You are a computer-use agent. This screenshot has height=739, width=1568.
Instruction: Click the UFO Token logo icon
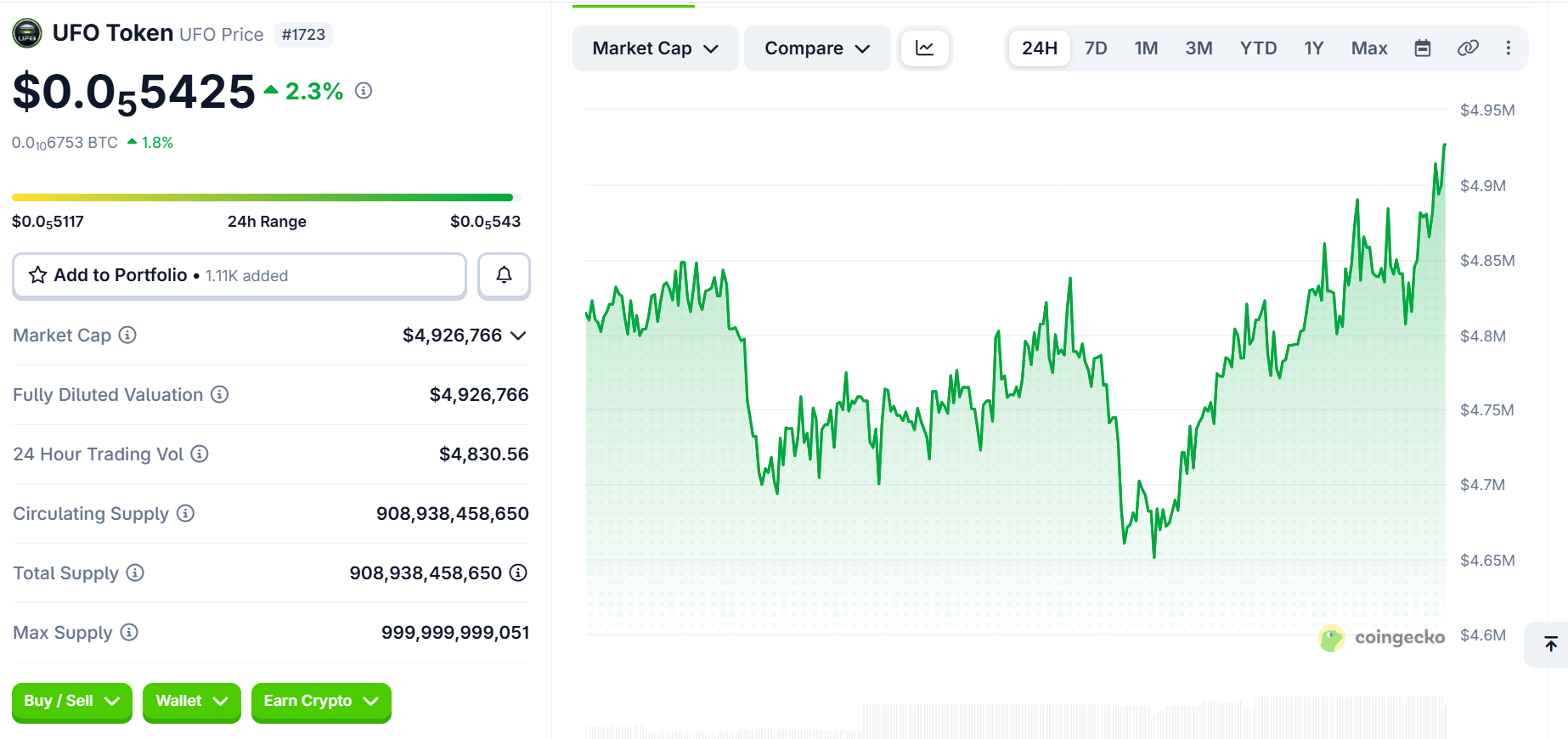tap(27, 34)
